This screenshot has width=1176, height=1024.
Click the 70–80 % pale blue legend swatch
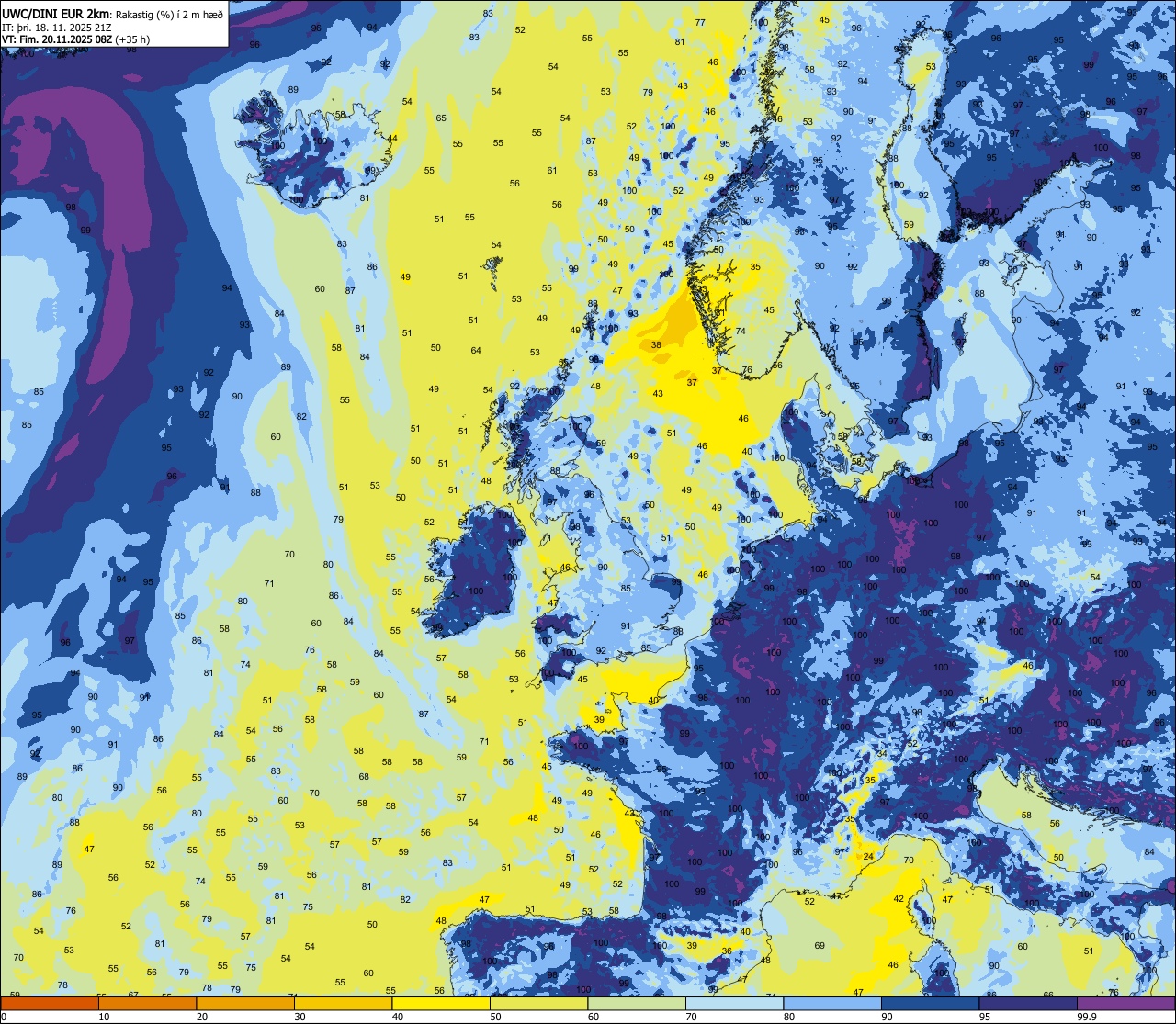[734, 1004]
